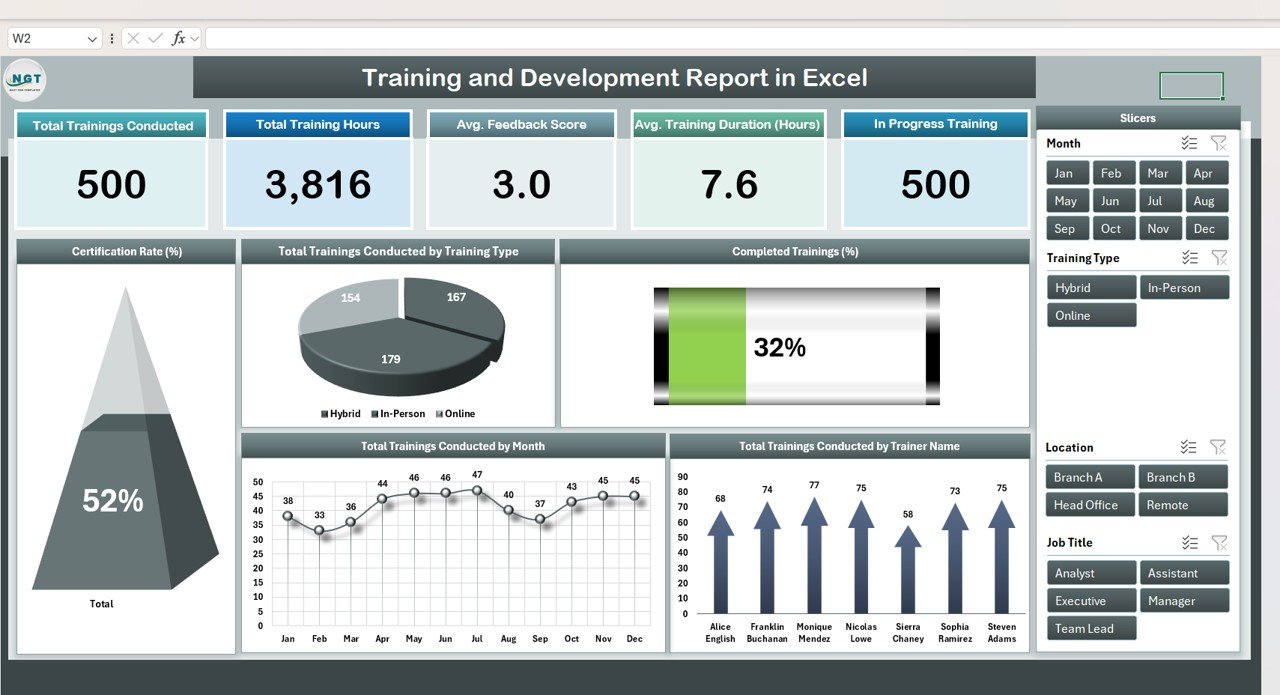The width and height of the screenshot is (1280, 695).
Task: Toggle multi-select for the Month slicer
Action: (1189, 144)
